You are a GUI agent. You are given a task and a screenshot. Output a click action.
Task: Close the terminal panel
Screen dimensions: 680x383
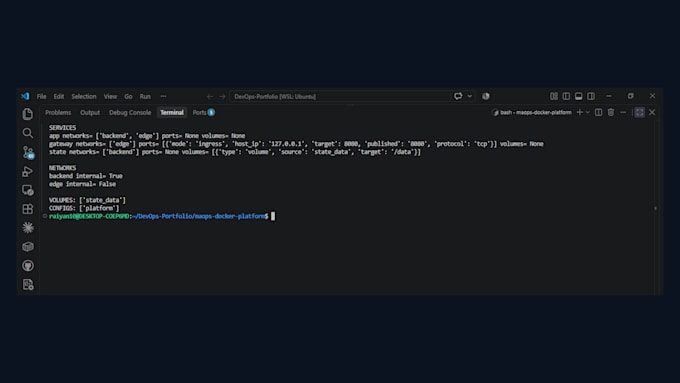click(652, 112)
